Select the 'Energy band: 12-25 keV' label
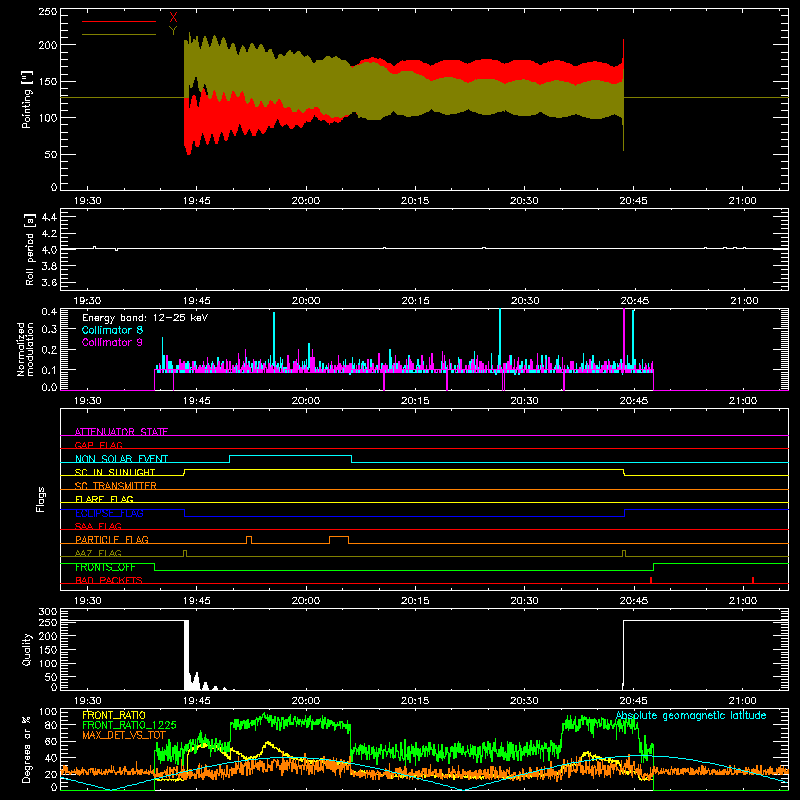This screenshot has height=800, width=800. (x=145, y=318)
